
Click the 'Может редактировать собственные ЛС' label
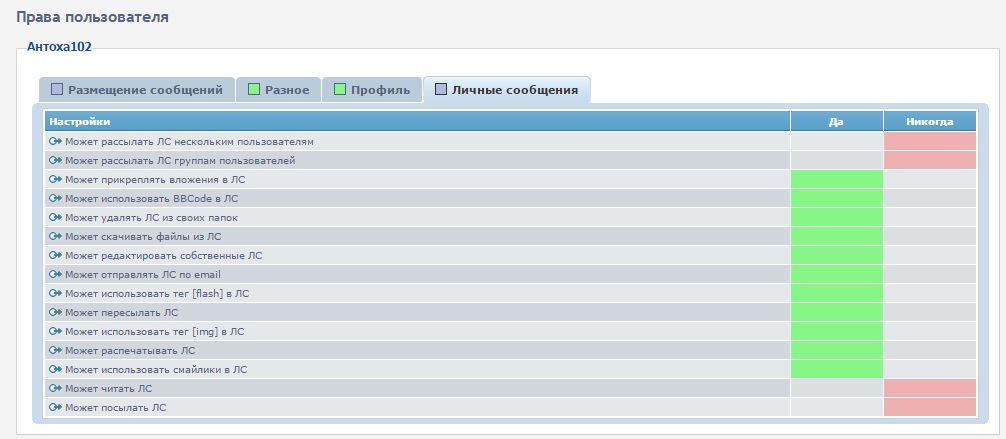tap(163, 255)
